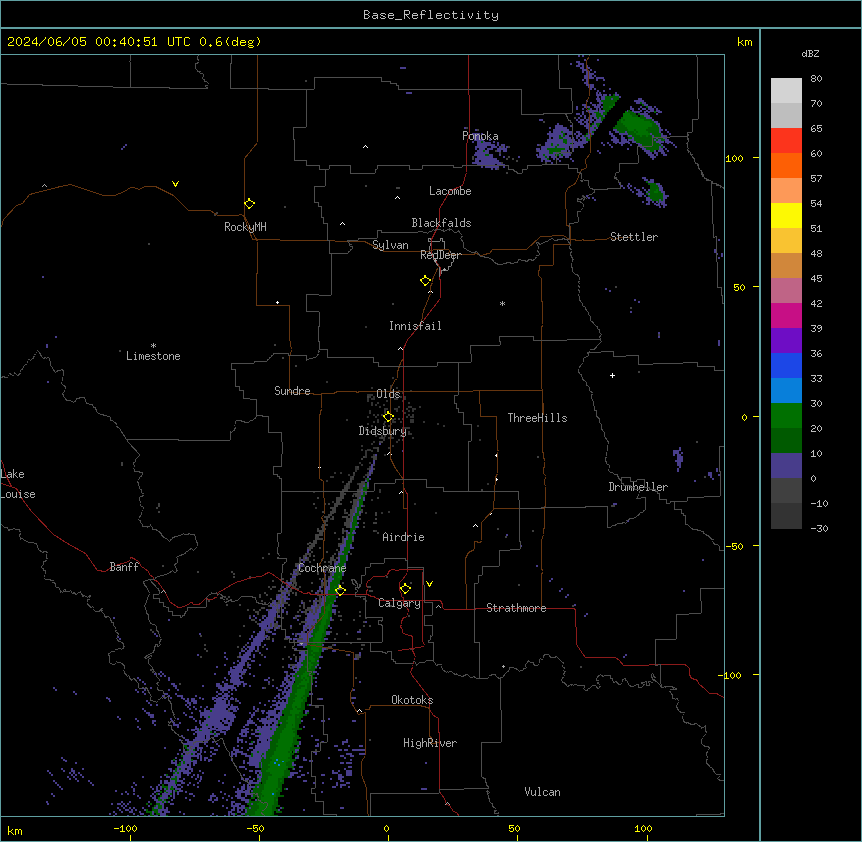Image resolution: width=862 pixels, height=842 pixels.
Task: Click the Airdrie label
Action: [x=403, y=537]
